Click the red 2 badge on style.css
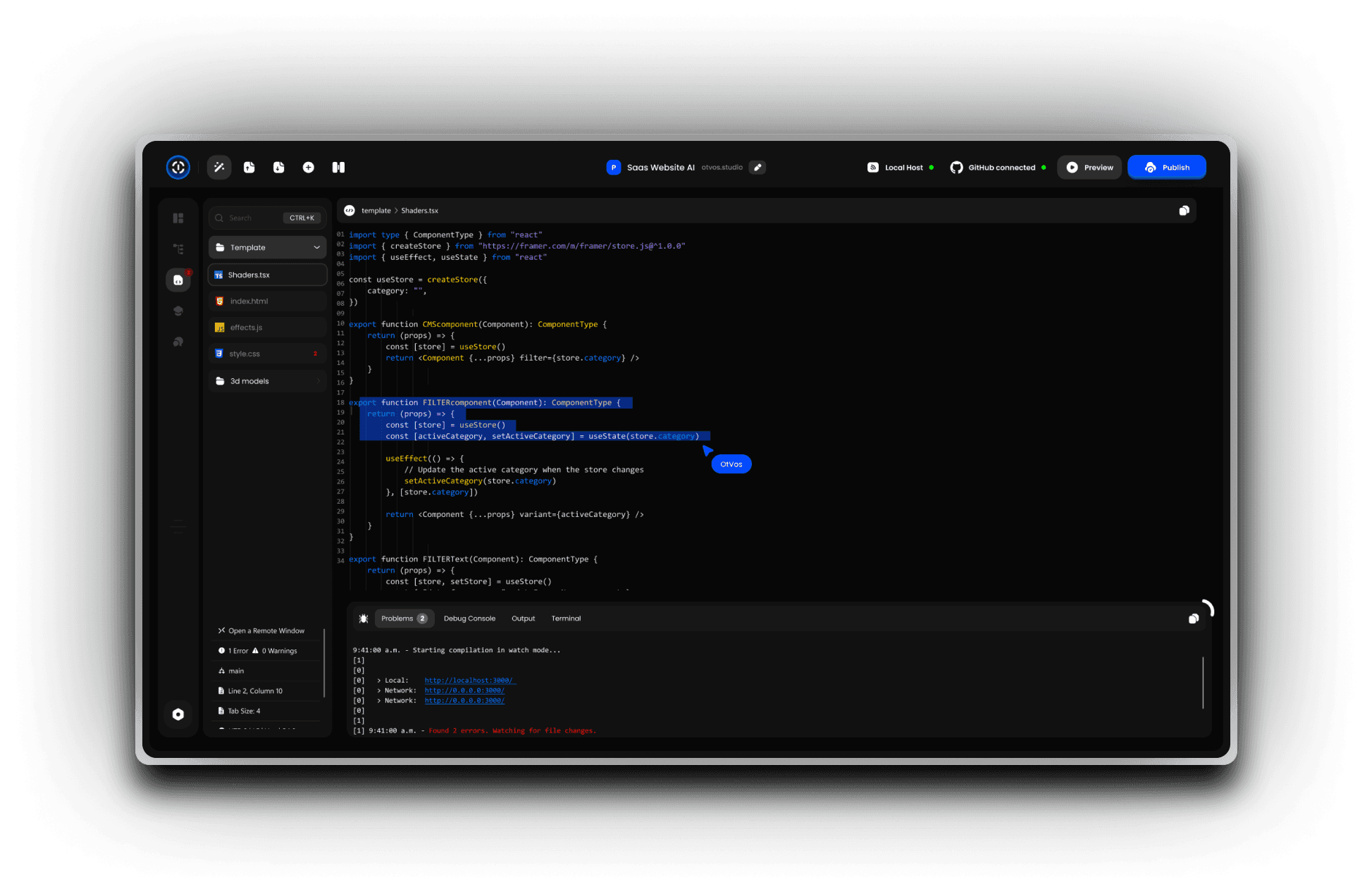 coord(315,354)
